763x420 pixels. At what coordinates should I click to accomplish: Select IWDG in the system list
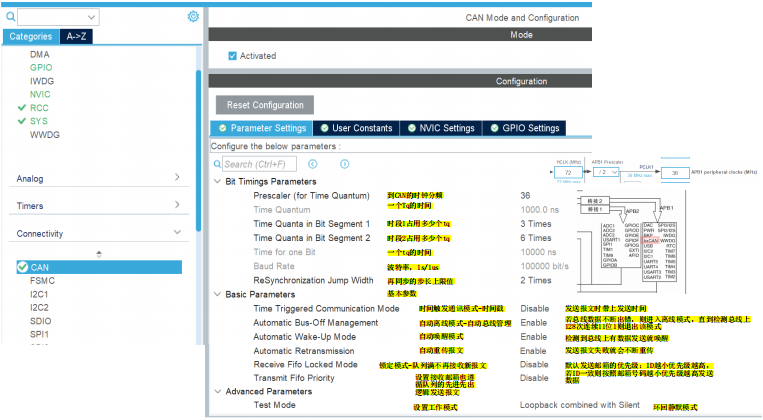42,81
